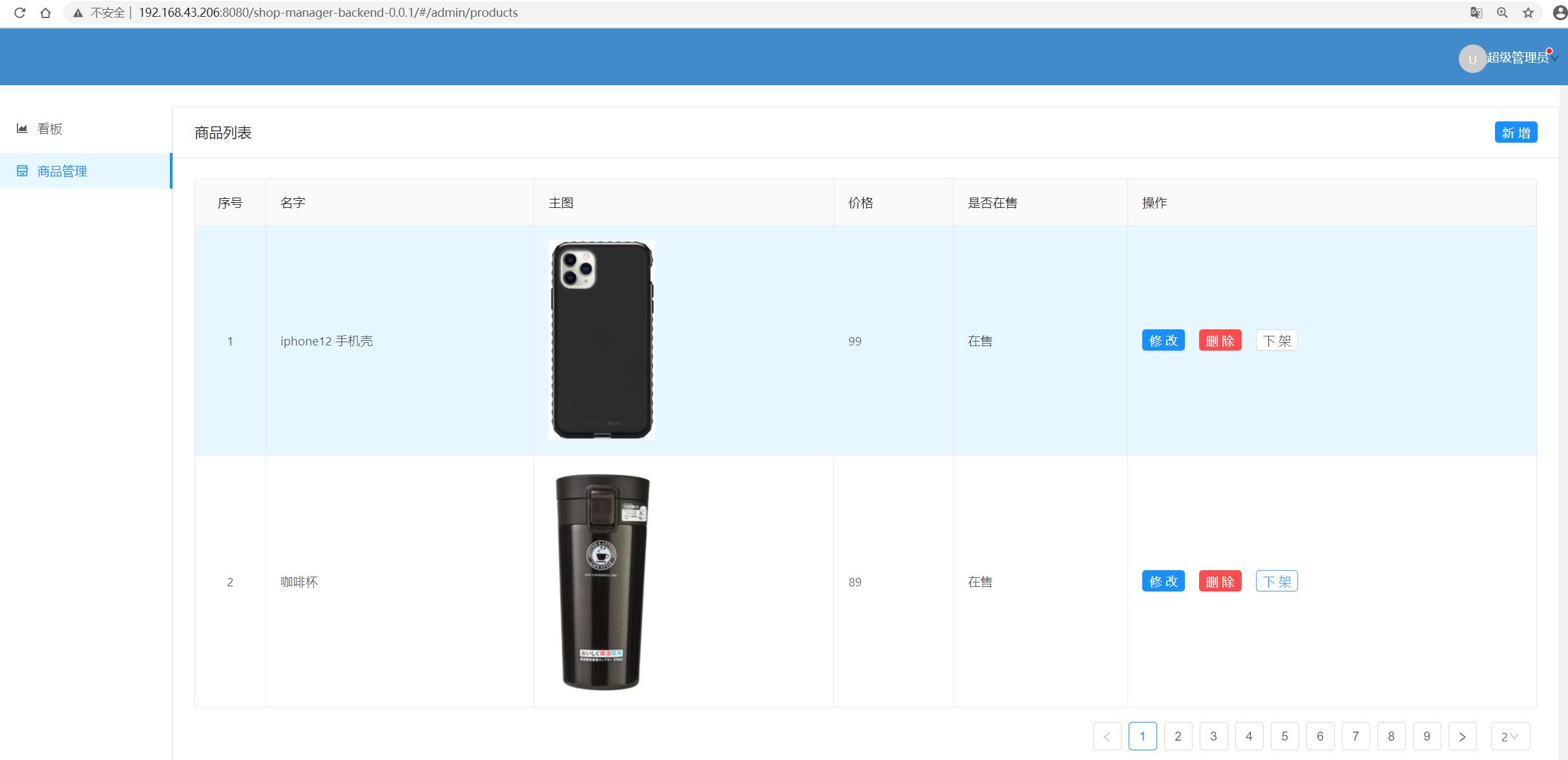Take iphone12 手机壳 off sale with 下架

point(1276,340)
